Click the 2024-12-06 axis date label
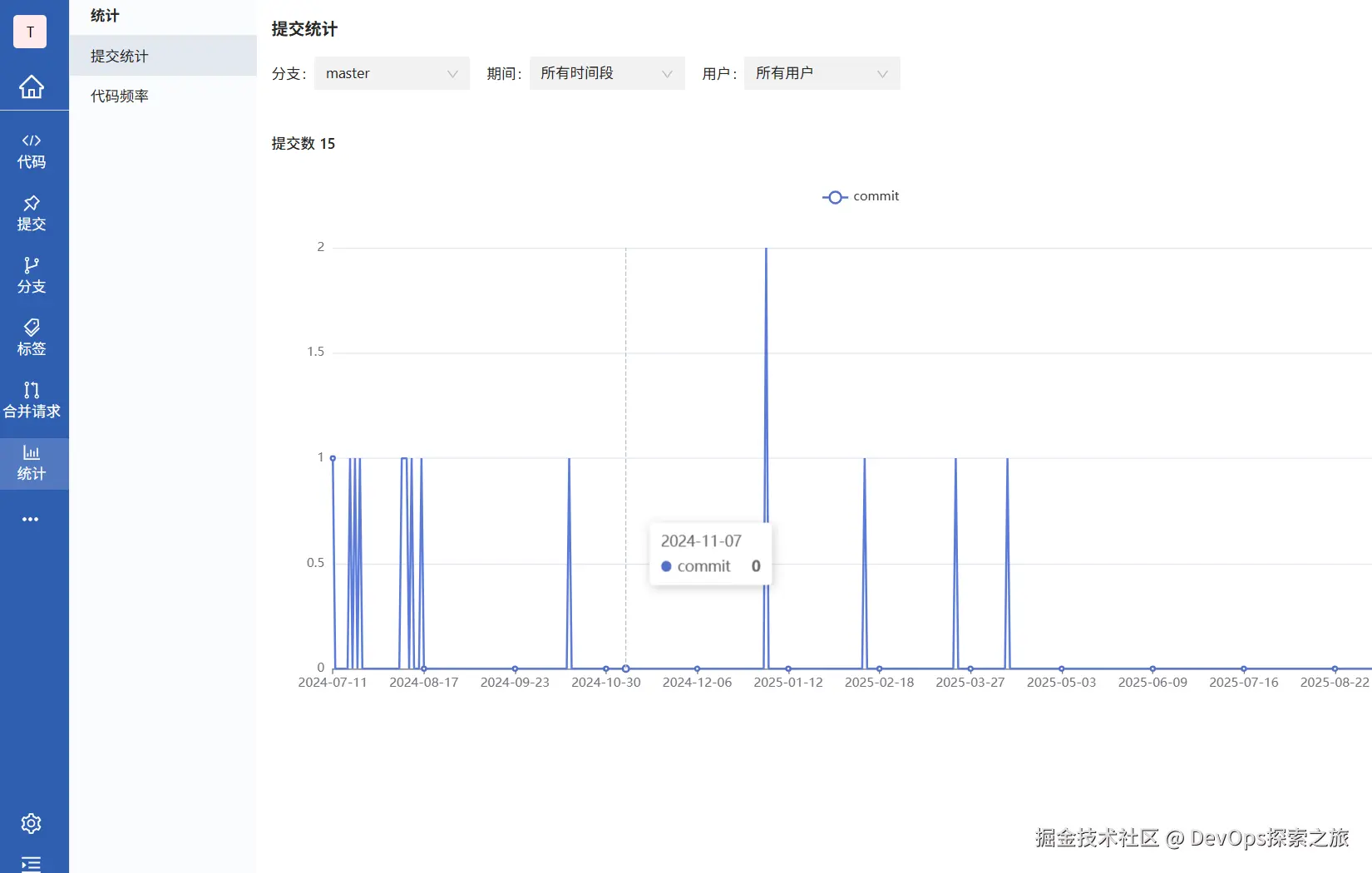This screenshot has width=1372, height=873. click(x=697, y=683)
